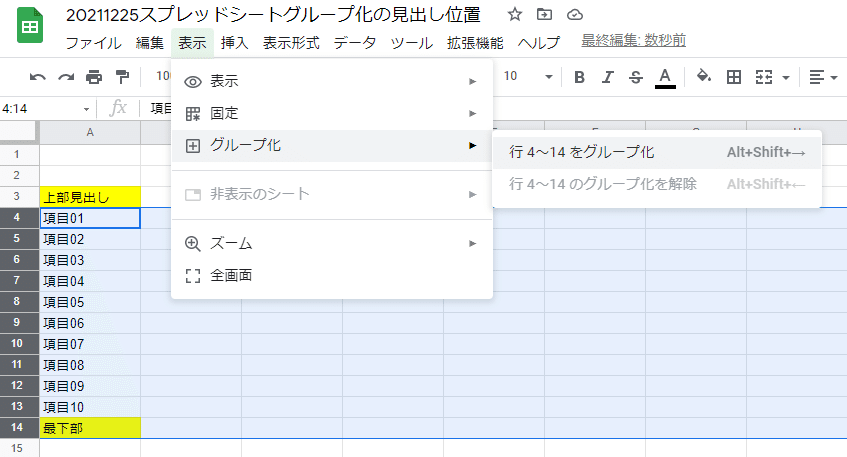Screen dimensions: 847x457
Task: Click cell containing 項目05
Action: click(x=90, y=303)
